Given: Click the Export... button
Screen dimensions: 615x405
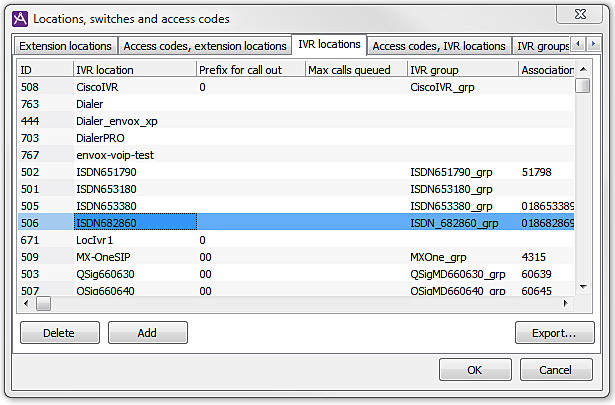Looking at the screenshot, I should (554, 334).
